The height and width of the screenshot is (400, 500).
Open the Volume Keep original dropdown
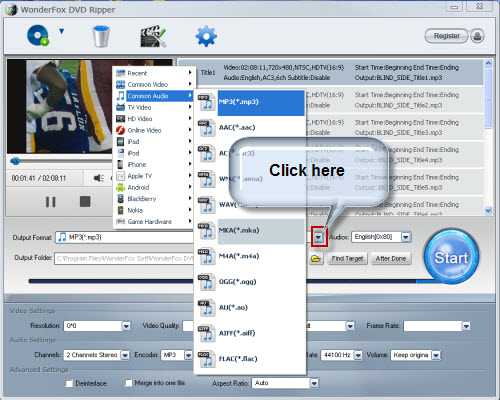(x=436, y=355)
